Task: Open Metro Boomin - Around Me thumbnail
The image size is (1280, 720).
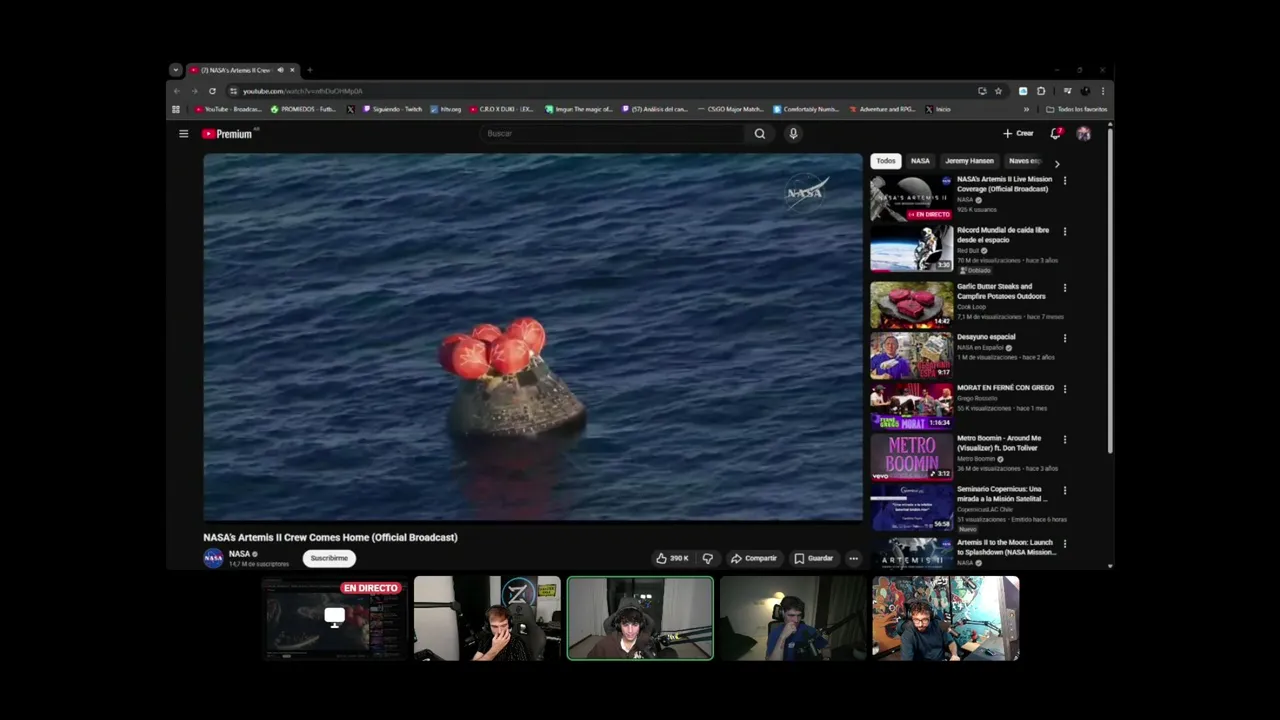Action: tap(911, 457)
